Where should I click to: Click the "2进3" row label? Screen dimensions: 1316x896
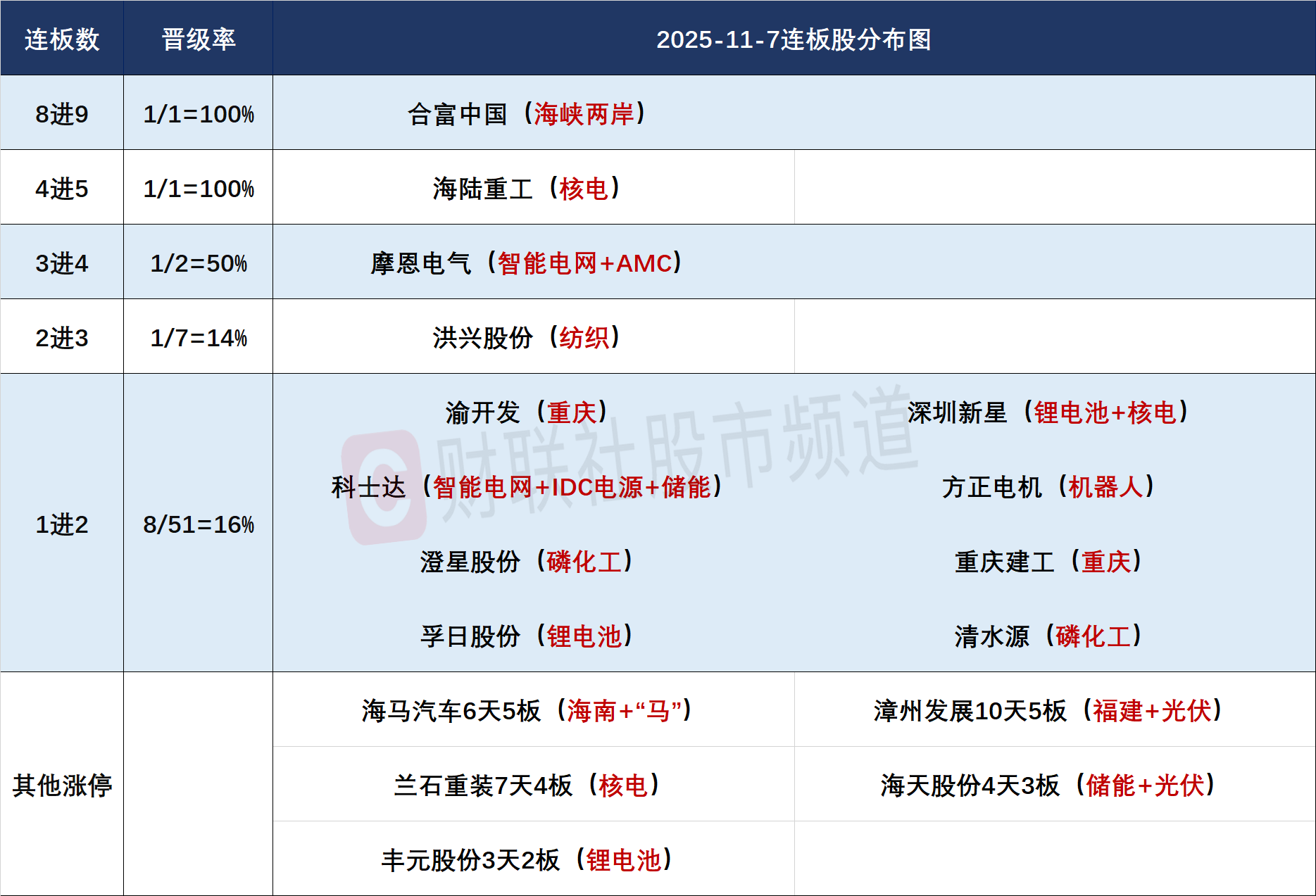pos(62,337)
